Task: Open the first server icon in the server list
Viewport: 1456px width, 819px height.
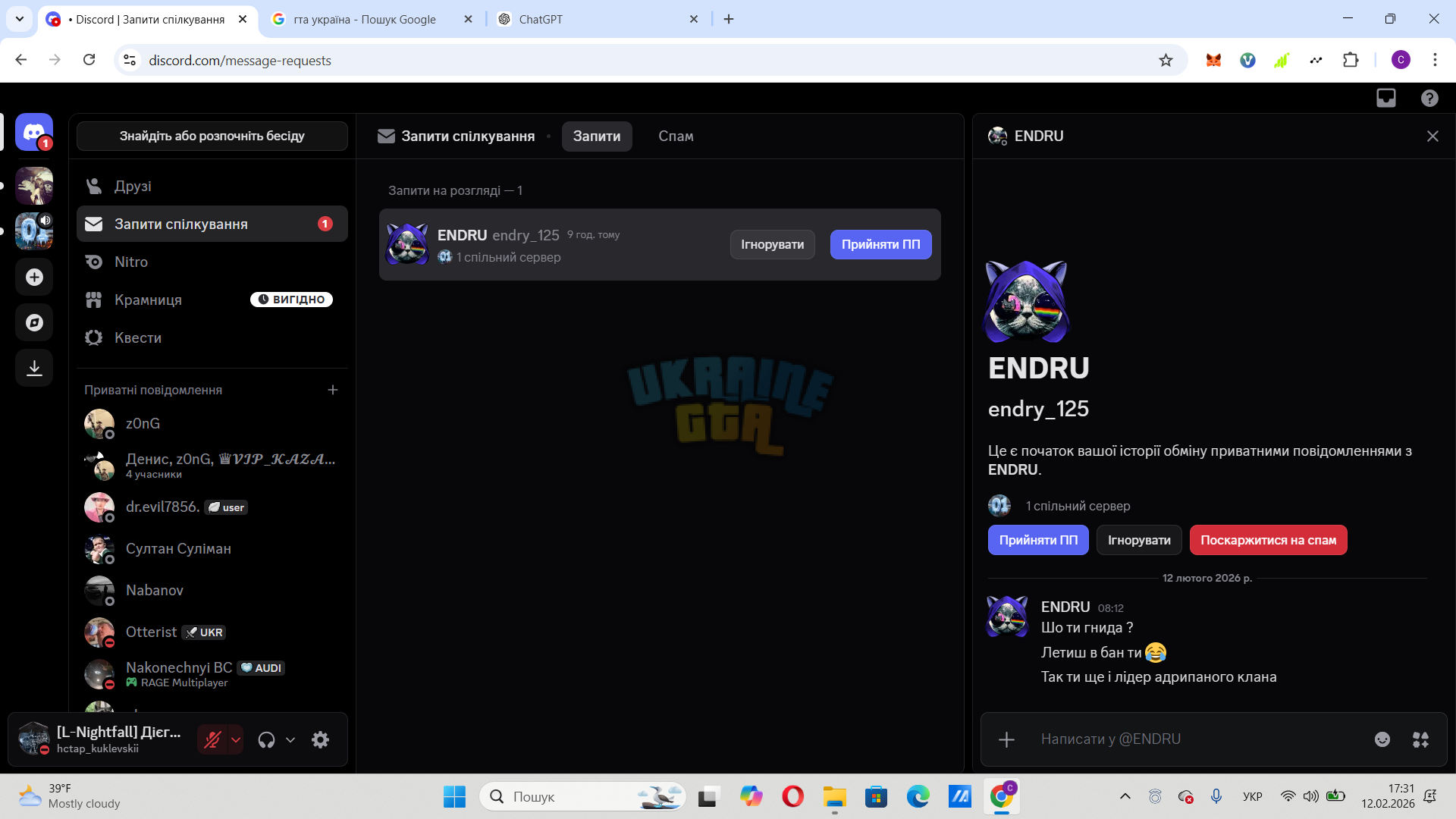Action: coord(34,186)
